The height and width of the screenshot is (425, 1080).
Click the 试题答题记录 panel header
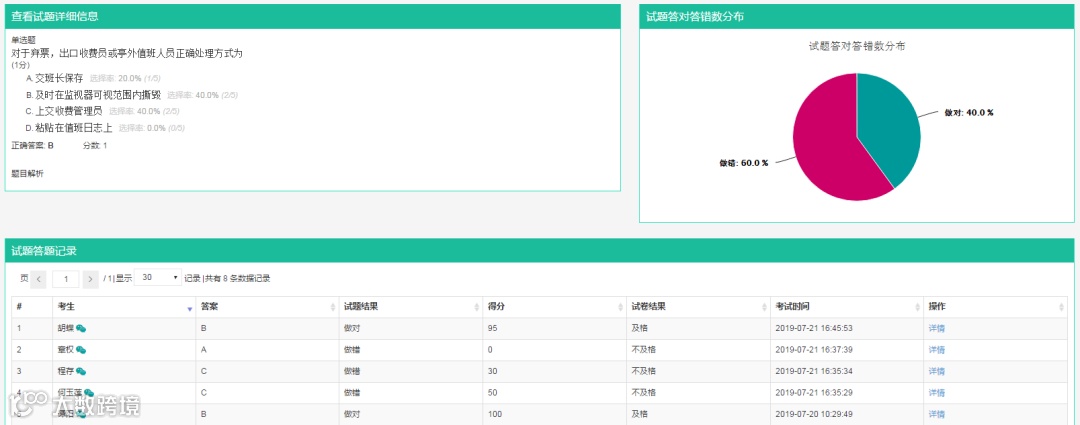coord(539,251)
